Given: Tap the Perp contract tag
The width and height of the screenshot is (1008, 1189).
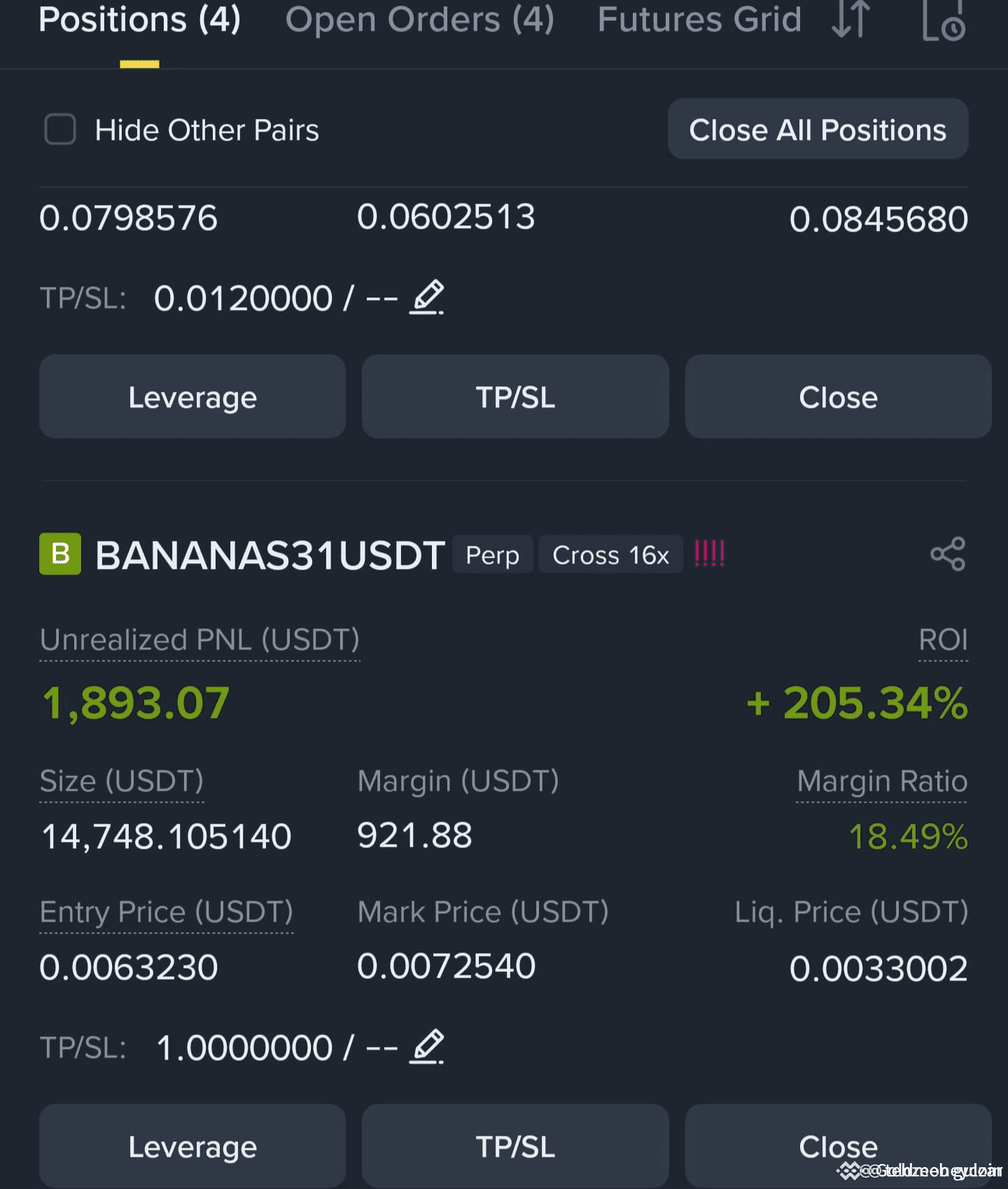Looking at the screenshot, I should tap(493, 555).
